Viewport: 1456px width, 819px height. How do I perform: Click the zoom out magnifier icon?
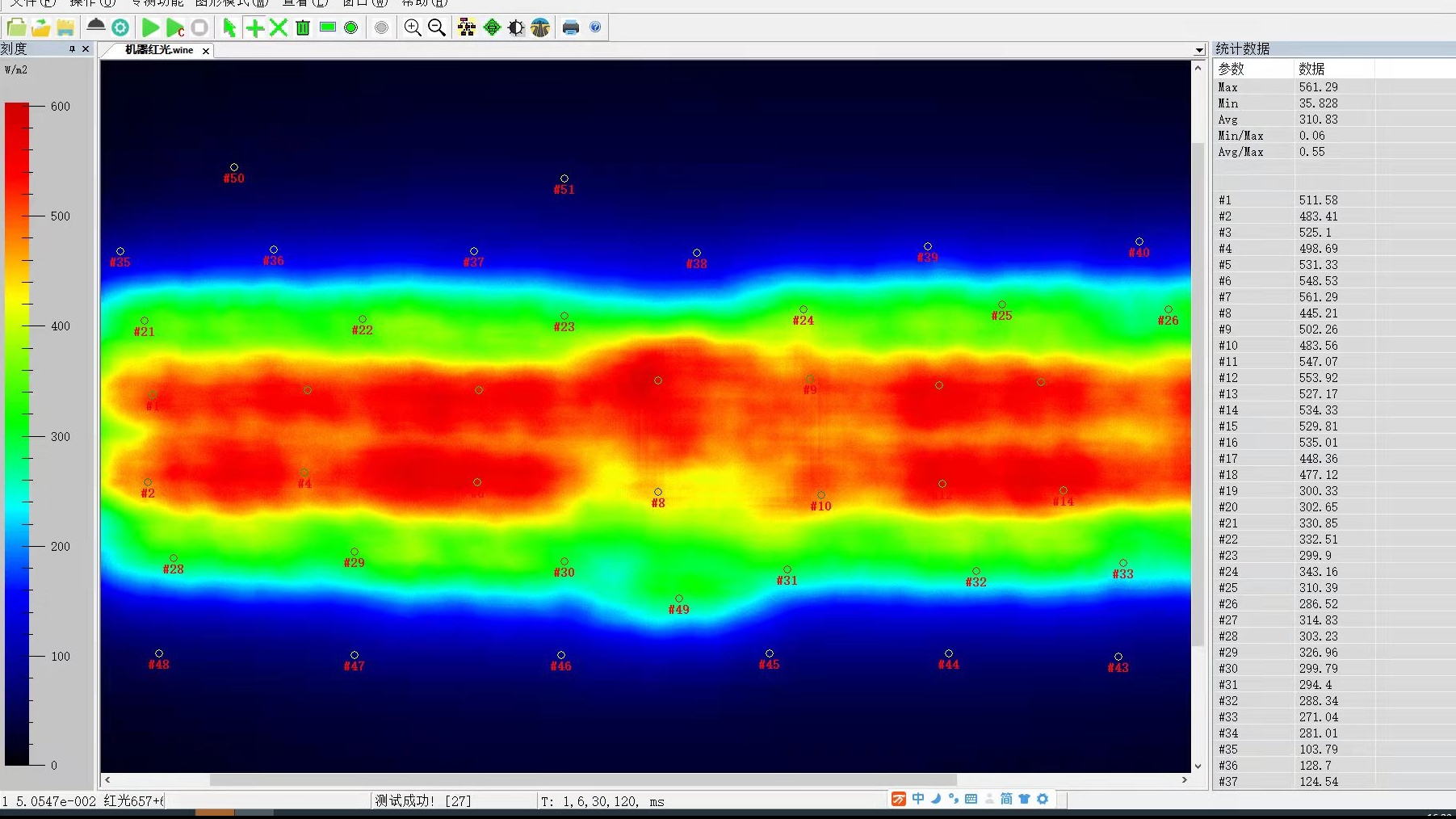(437, 27)
